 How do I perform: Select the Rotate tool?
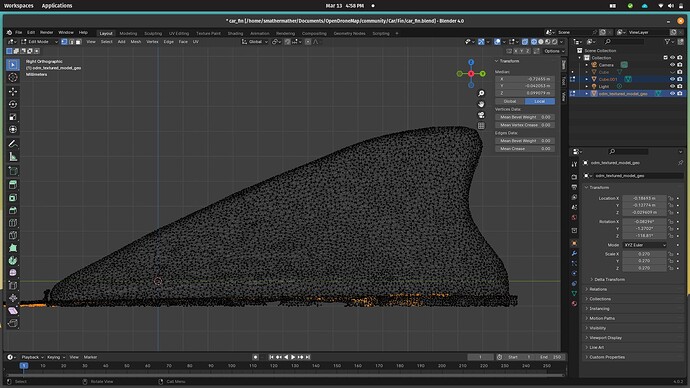[x=13, y=104]
